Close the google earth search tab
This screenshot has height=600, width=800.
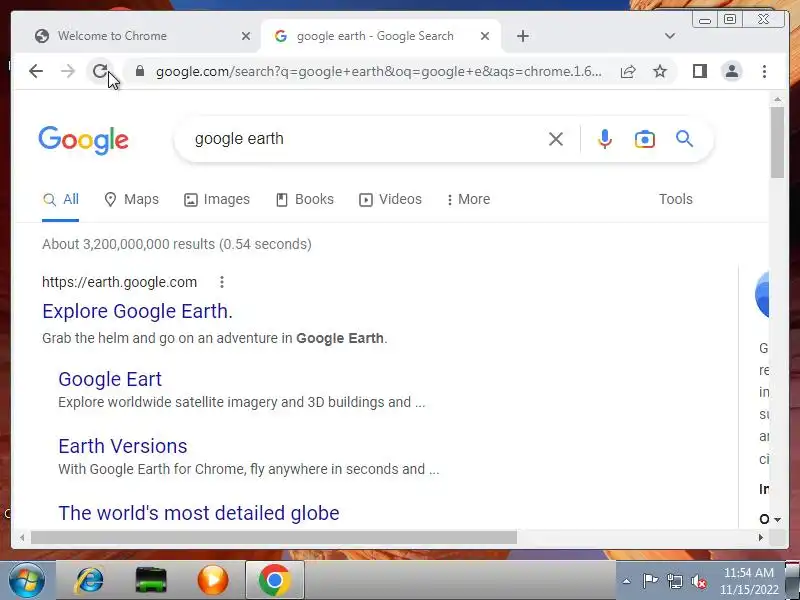[485, 36]
